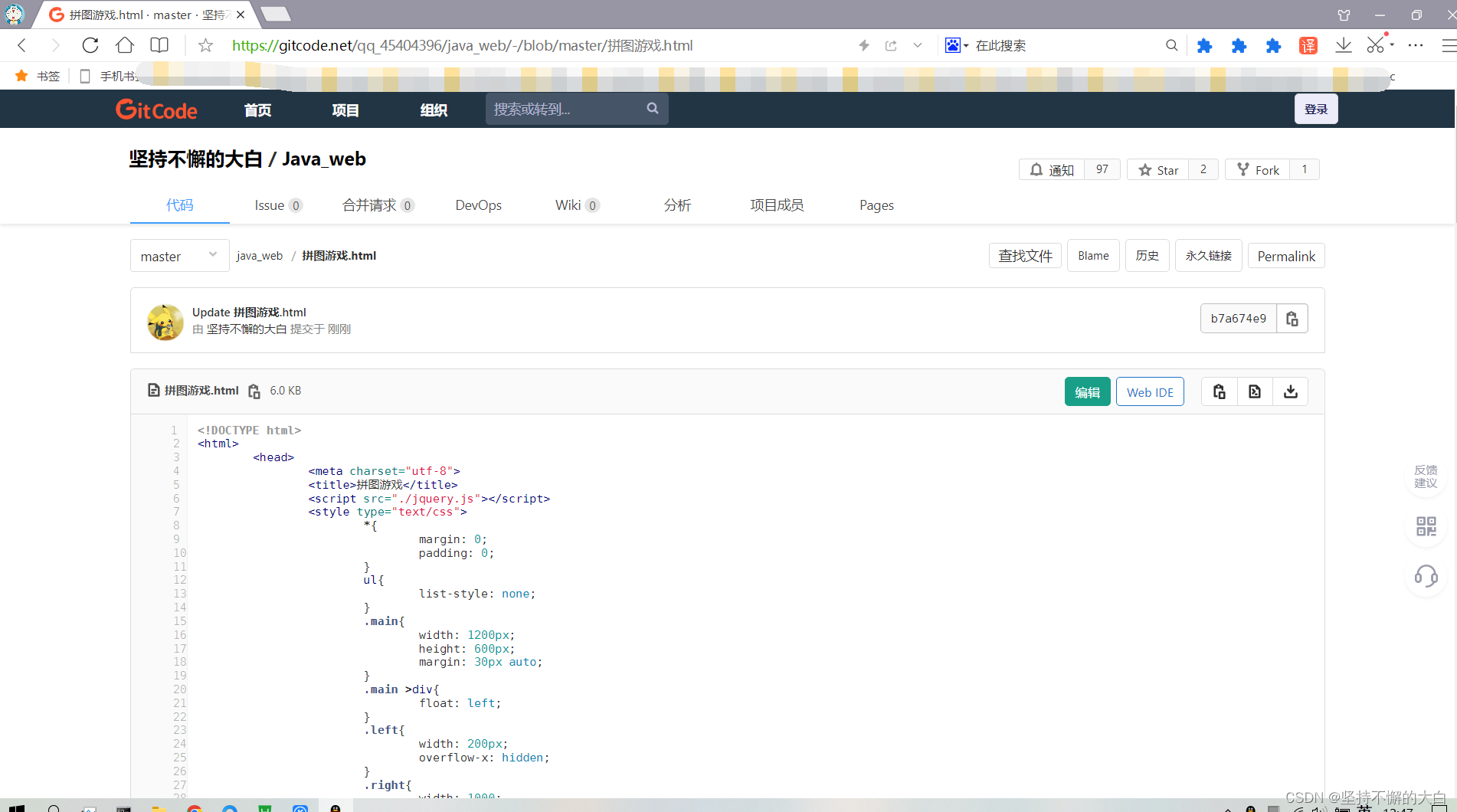The width and height of the screenshot is (1457, 812).
Task: Open the red translate extension icon
Action: point(1308,45)
